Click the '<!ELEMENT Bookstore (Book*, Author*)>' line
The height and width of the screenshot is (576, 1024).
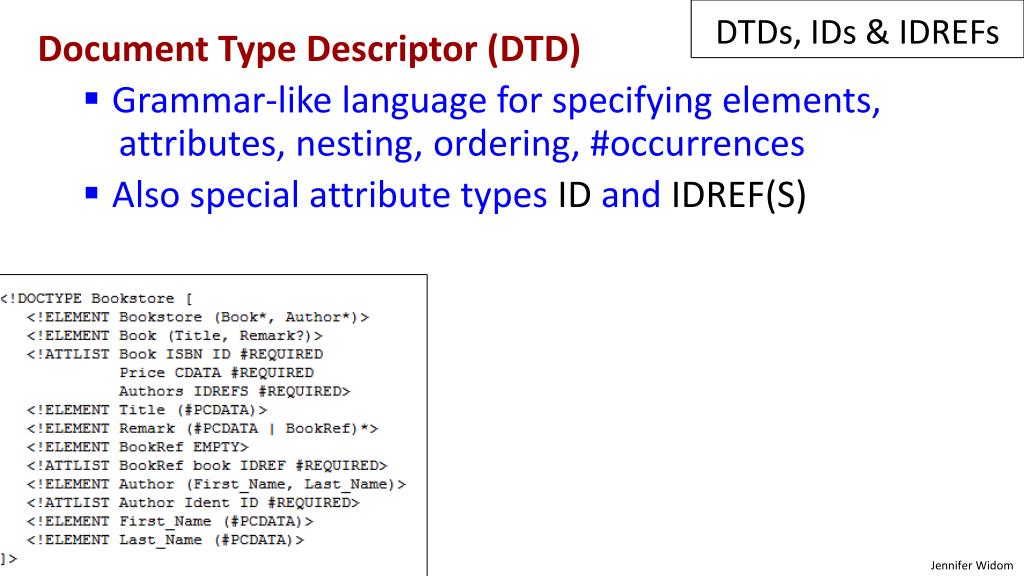(198, 317)
